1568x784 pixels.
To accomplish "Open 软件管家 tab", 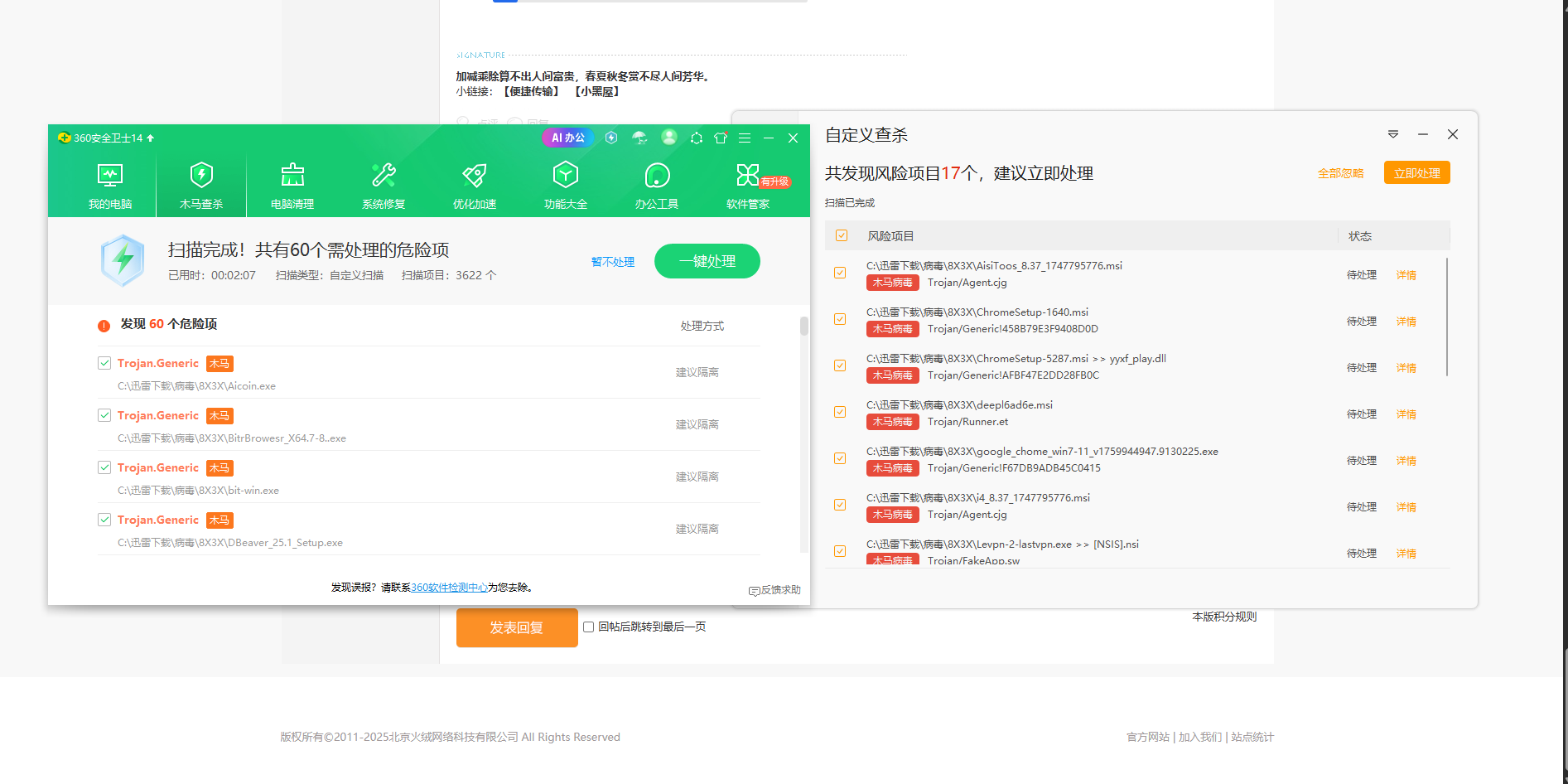I will click(x=748, y=186).
